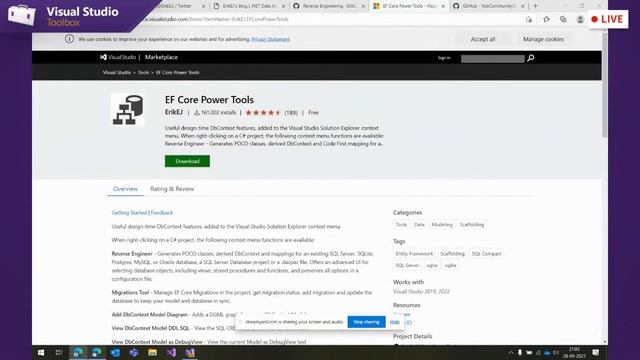Click the page vertical scrollbar
Viewport: 640px width, 360px height.
604,84
